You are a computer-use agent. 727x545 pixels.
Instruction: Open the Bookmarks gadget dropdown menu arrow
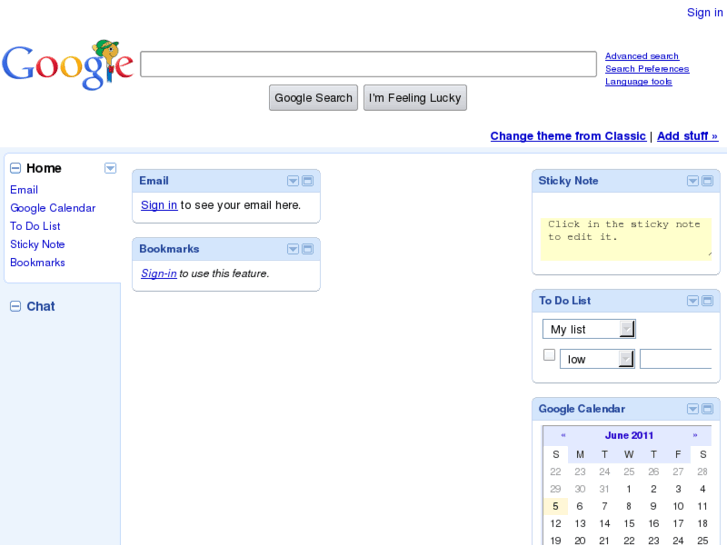coord(293,249)
